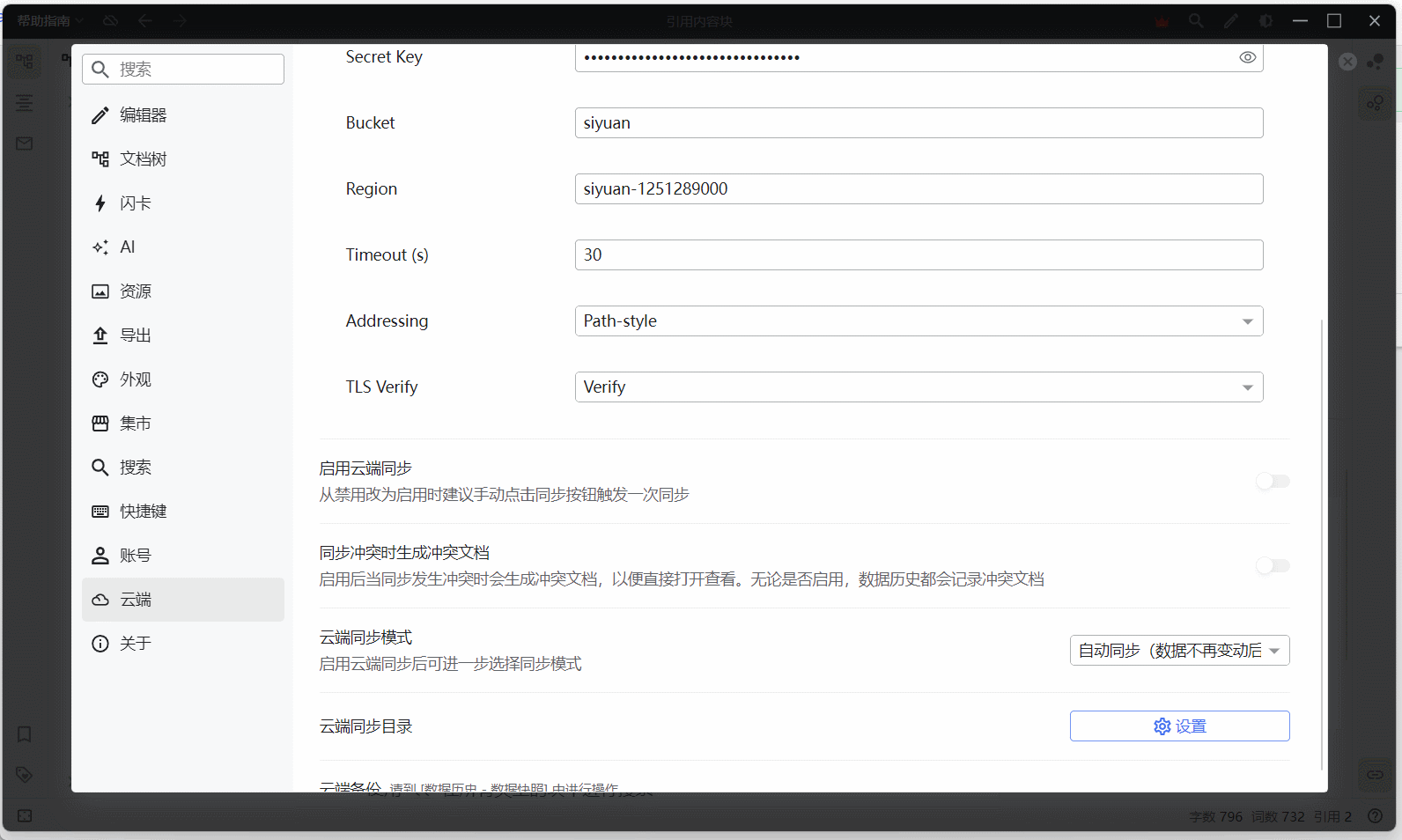Click the 账号 person icon
The height and width of the screenshot is (840, 1402).
[x=100, y=556]
